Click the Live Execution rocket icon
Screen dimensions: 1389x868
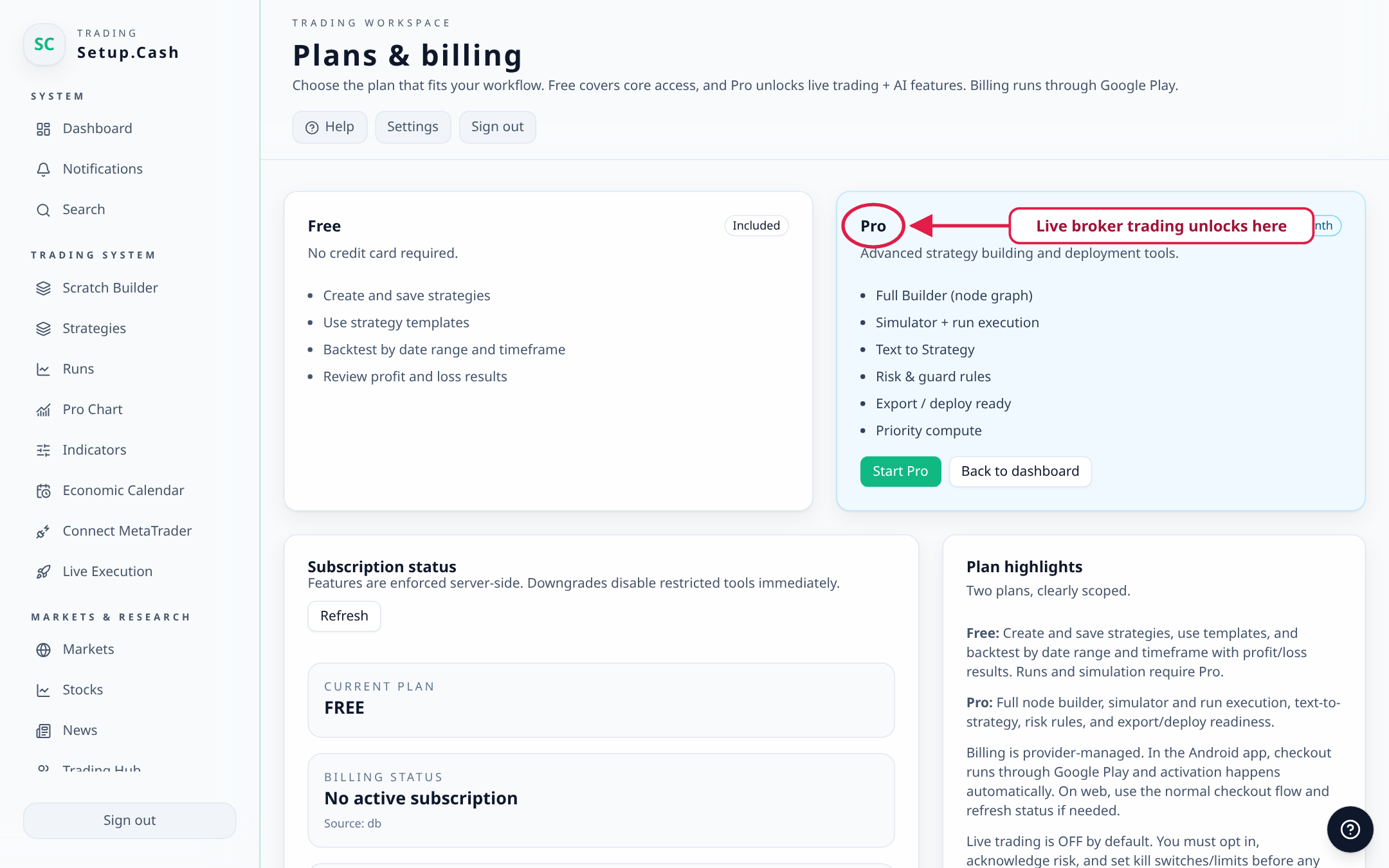[x=43, y=572]
